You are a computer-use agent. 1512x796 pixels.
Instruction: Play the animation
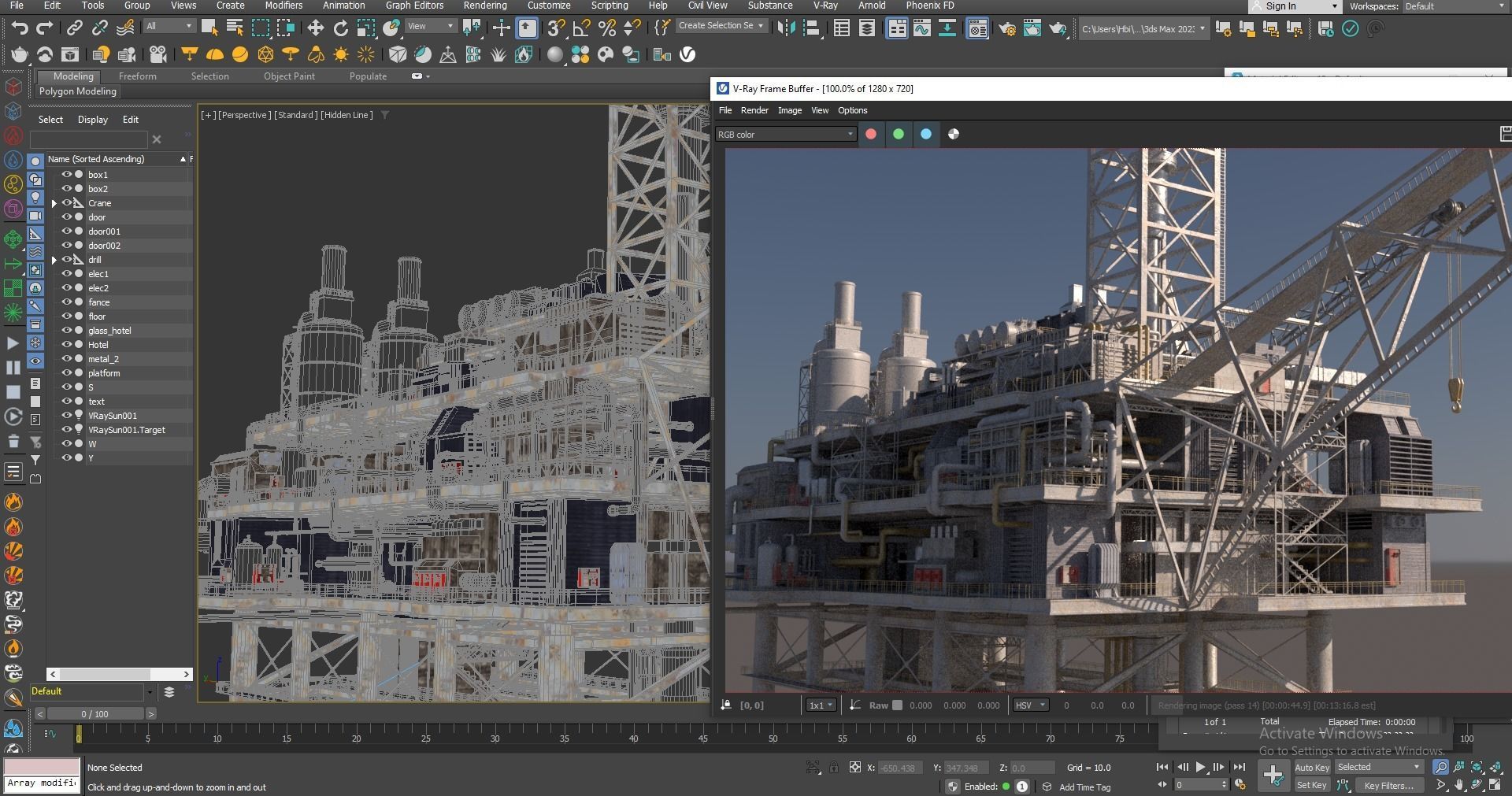1200,767
